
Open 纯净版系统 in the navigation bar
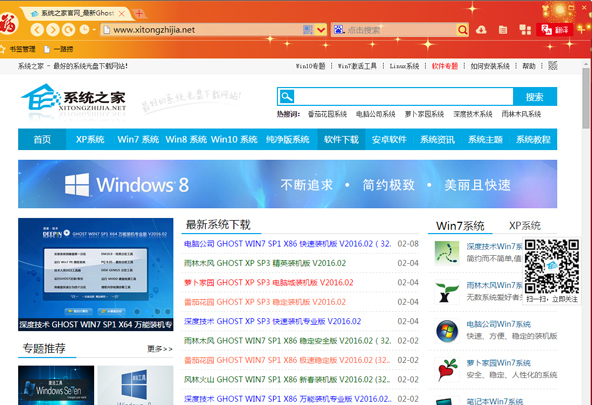288,139
